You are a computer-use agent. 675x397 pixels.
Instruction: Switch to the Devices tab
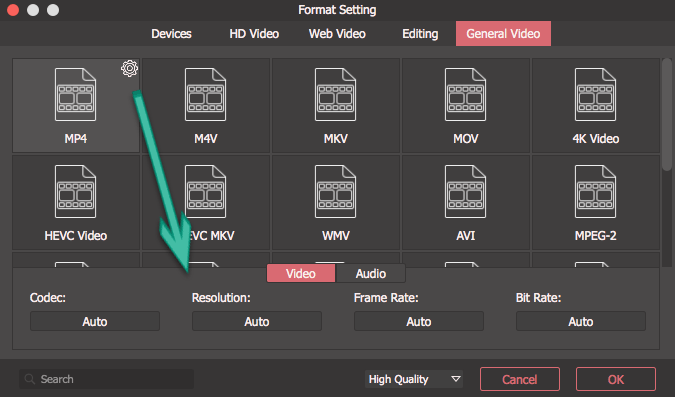click(x=171, y=34)
